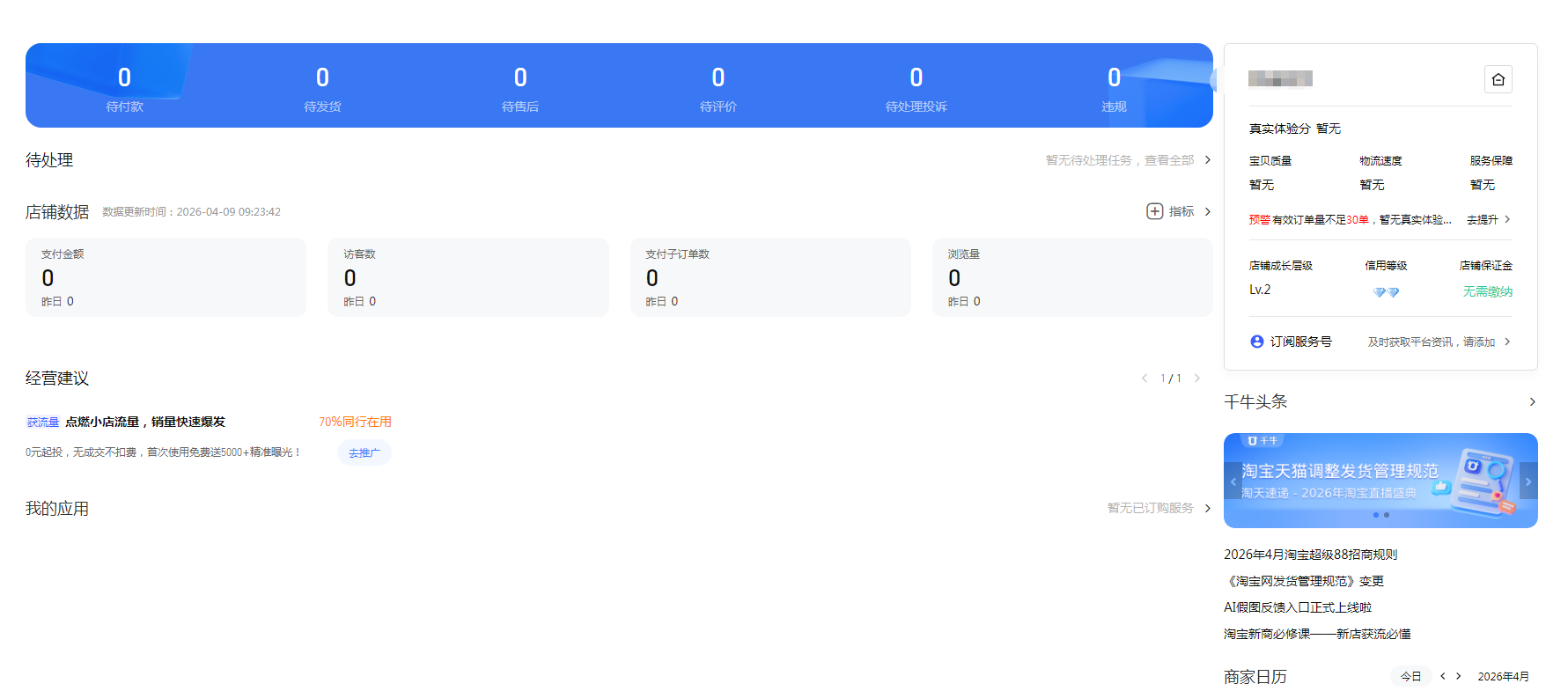Select the first banner carousel dot
The image size is (1568, 691).
[x=1376, y=515]
